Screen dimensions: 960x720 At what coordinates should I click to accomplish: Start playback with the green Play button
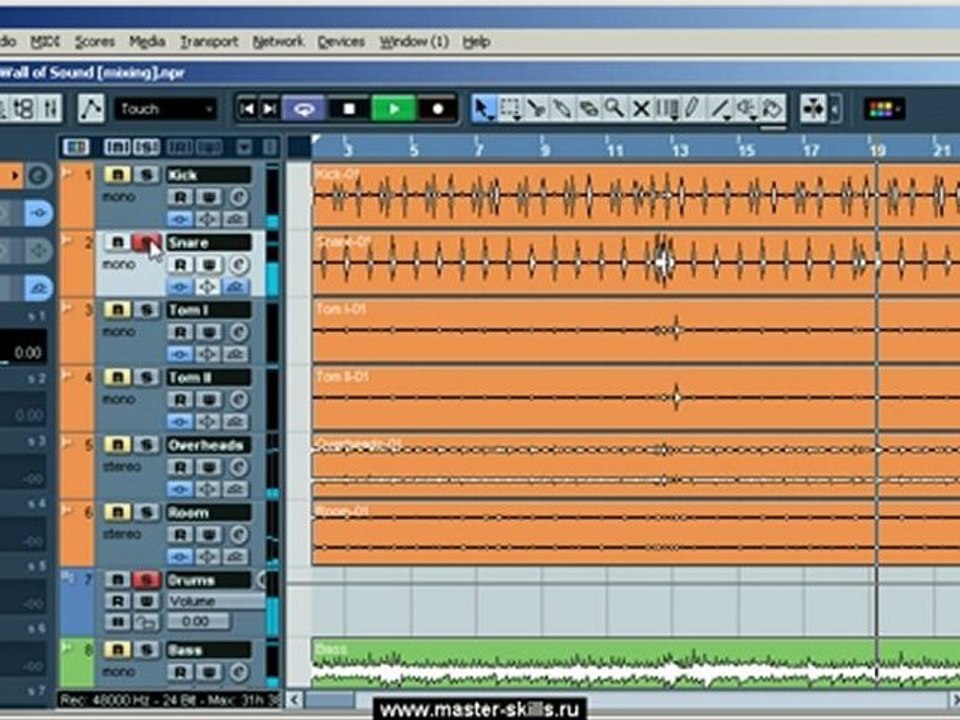pyautogui.click(x=394, y=109)
